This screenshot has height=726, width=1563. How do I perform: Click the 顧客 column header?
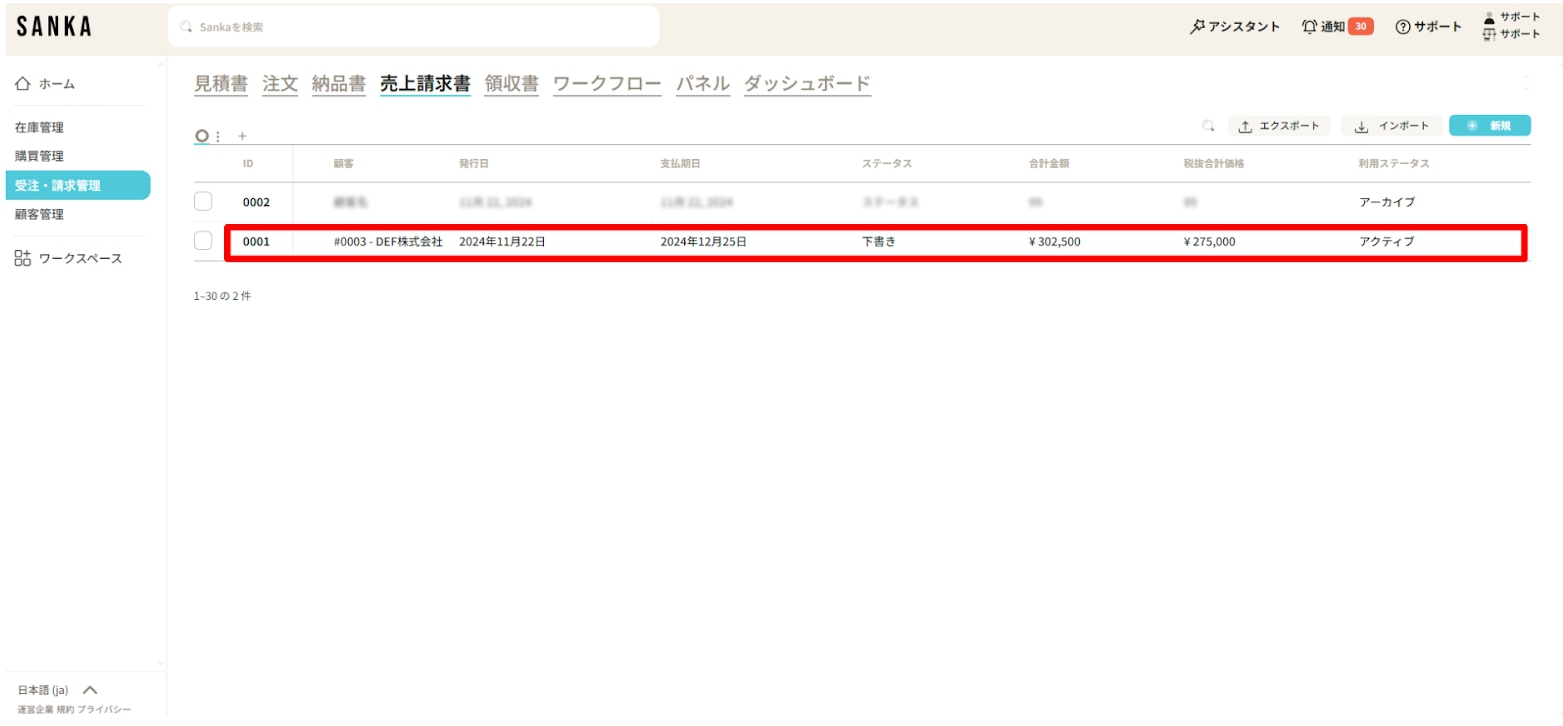click(344, 163)
